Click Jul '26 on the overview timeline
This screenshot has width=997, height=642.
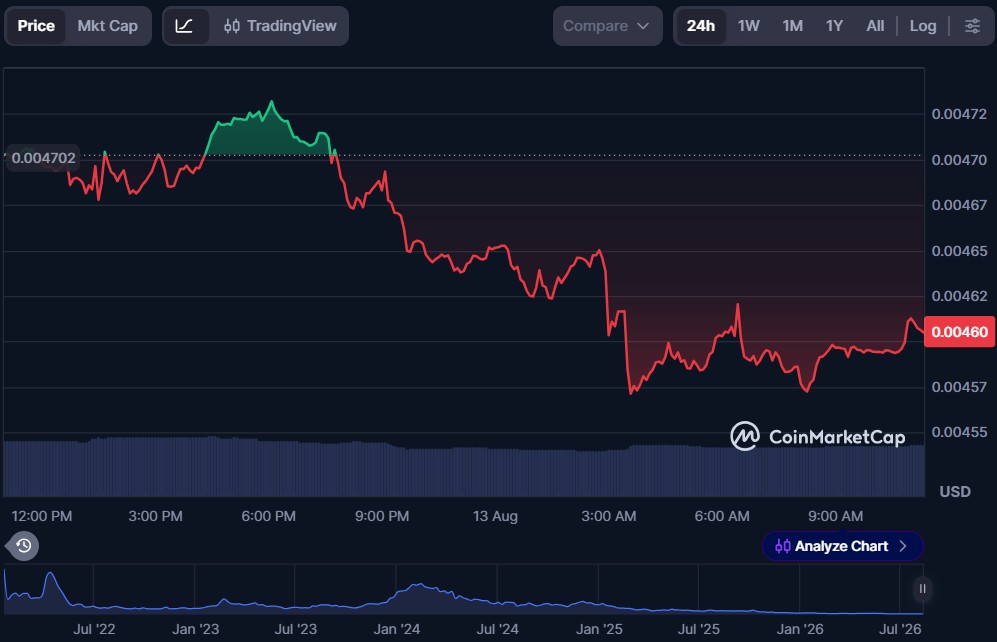(900, 629)
